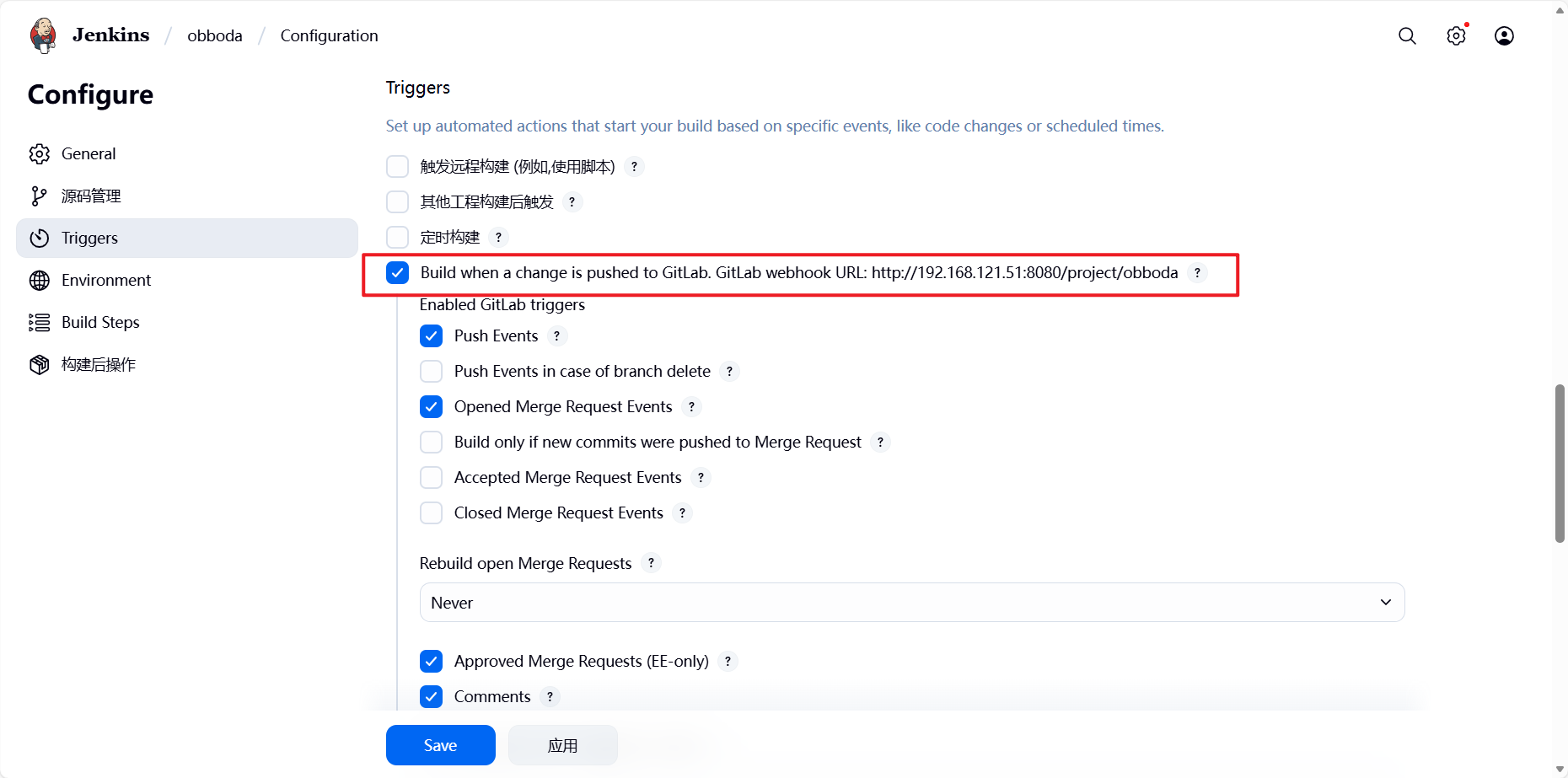Enable 触发远程构建 checkbox

tap(398, 167)
